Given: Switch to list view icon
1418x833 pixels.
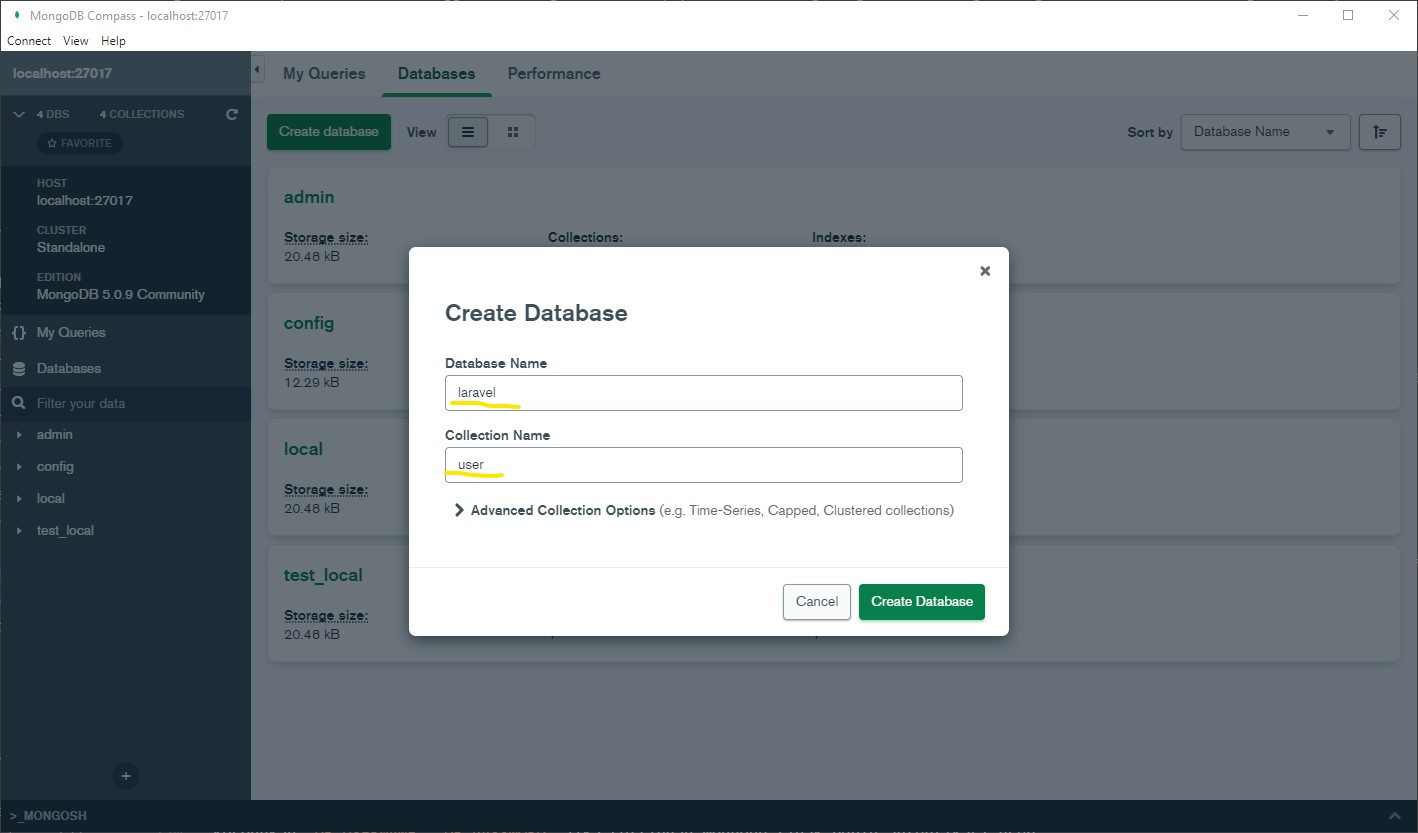Looking at the screenshot, I should (468, 132).
